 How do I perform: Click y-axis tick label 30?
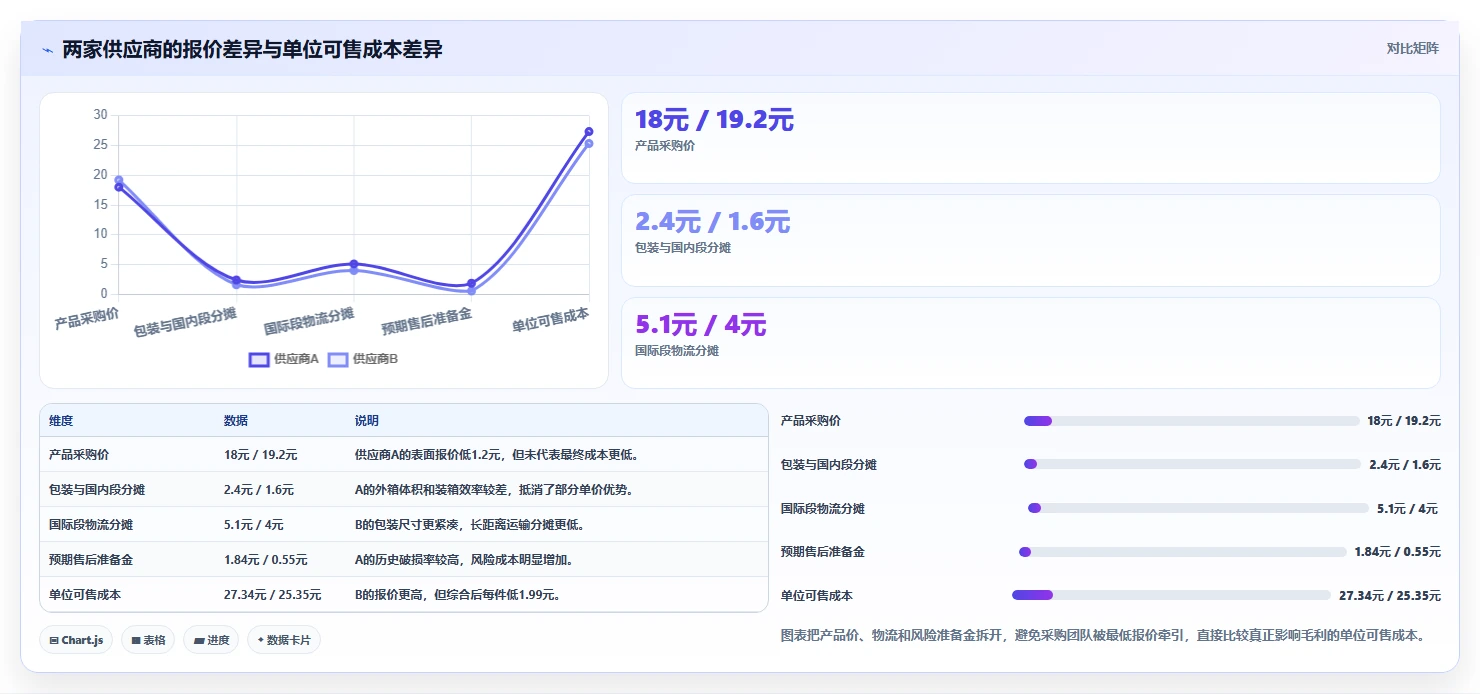pos(100,115)
